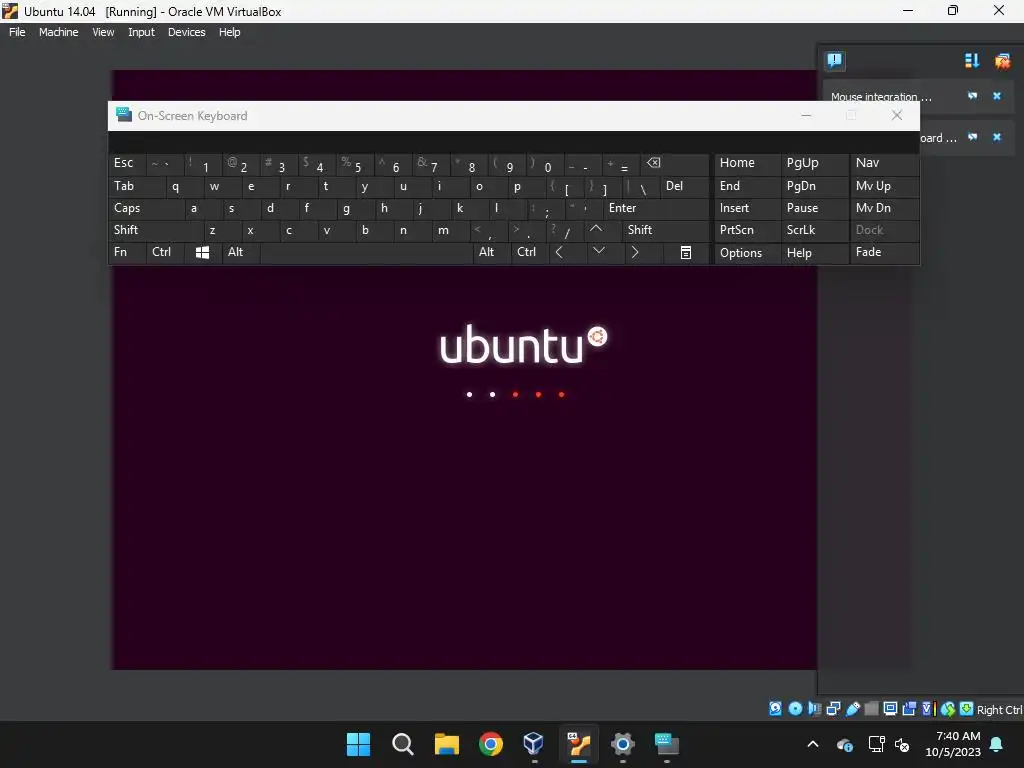Click the Del key
Viewport: 1024px width, 768px height.
(x=684, y=187)
